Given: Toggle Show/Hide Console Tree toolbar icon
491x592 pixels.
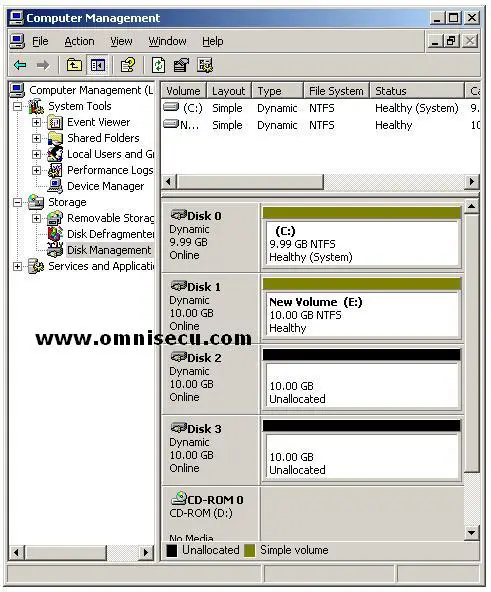Looking at the screenshot, I should 98,65.
